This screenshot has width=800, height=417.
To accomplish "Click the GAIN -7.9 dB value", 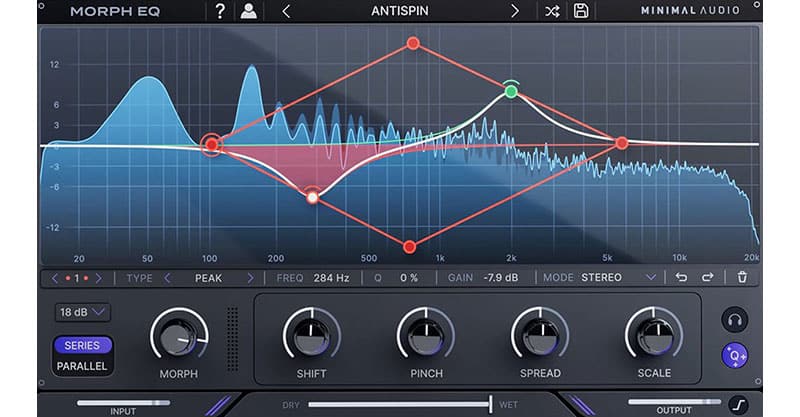I will tap(501, 278).
